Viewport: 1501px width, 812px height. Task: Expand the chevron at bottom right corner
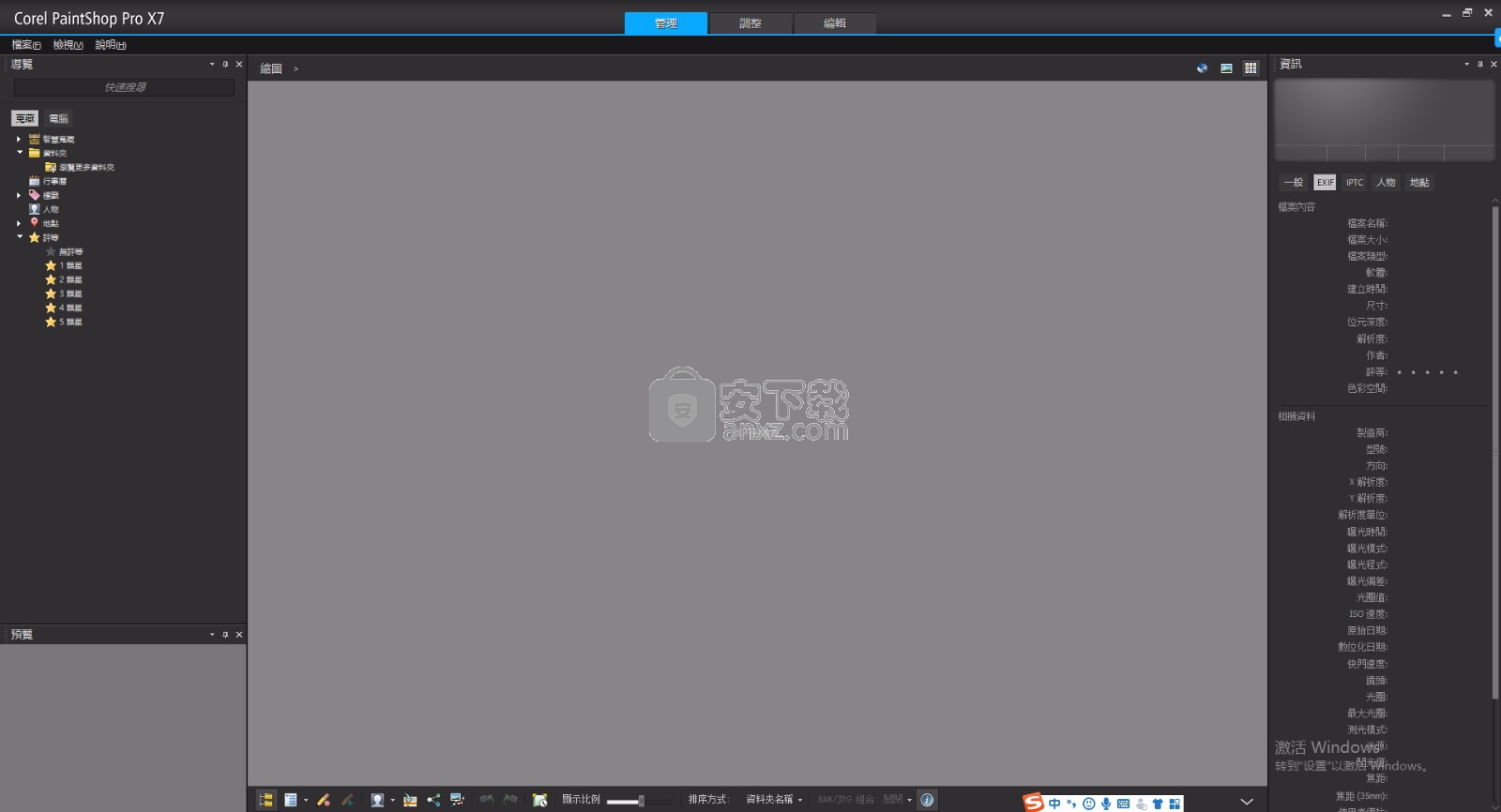click(x=1247, y=802)
